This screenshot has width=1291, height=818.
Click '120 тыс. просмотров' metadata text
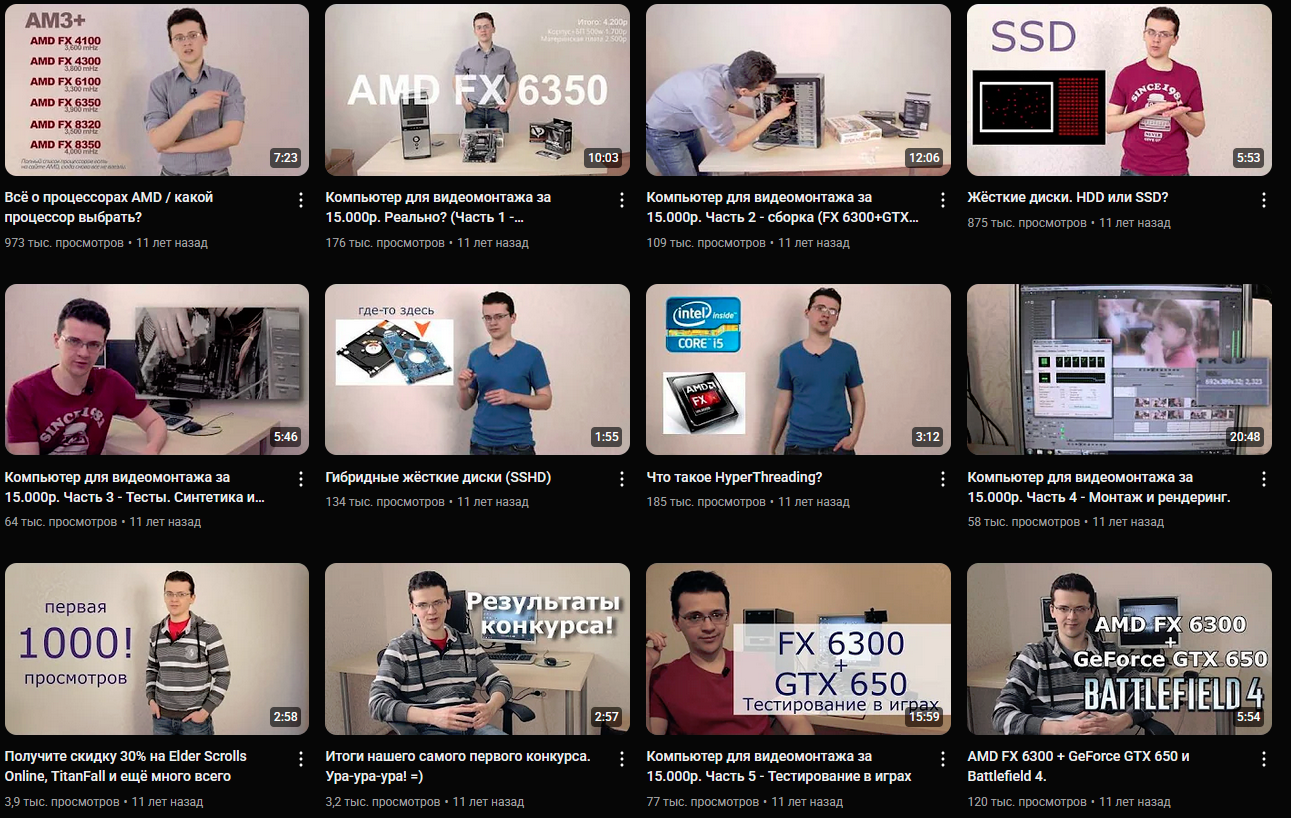1027,802
